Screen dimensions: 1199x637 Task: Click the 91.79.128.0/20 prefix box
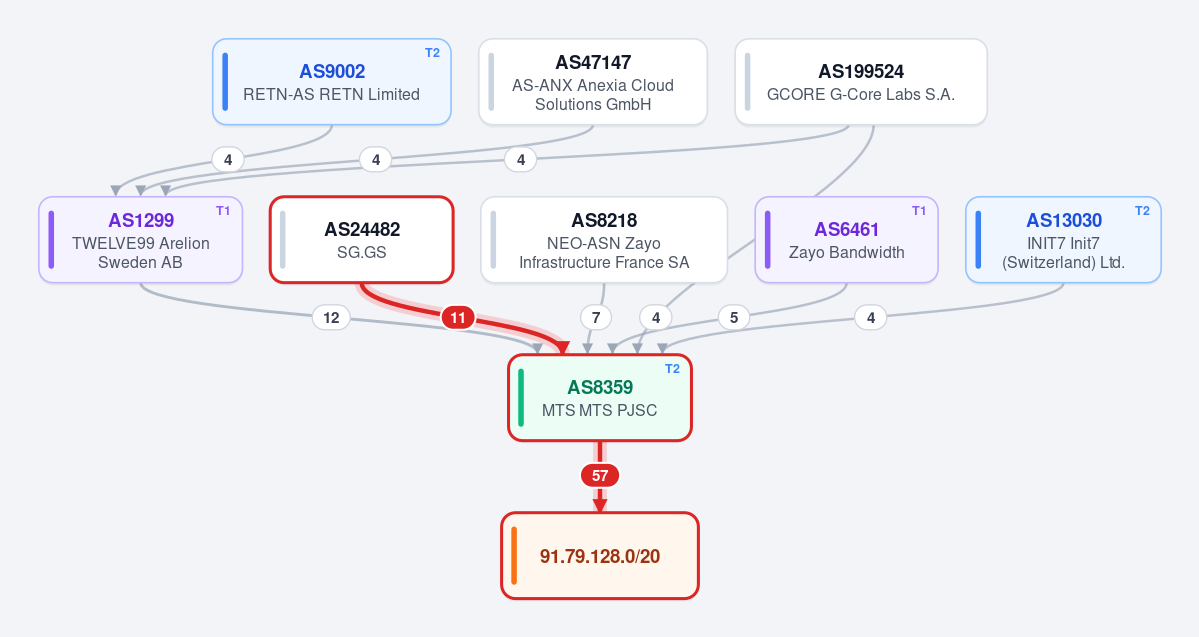click(600, 556)
